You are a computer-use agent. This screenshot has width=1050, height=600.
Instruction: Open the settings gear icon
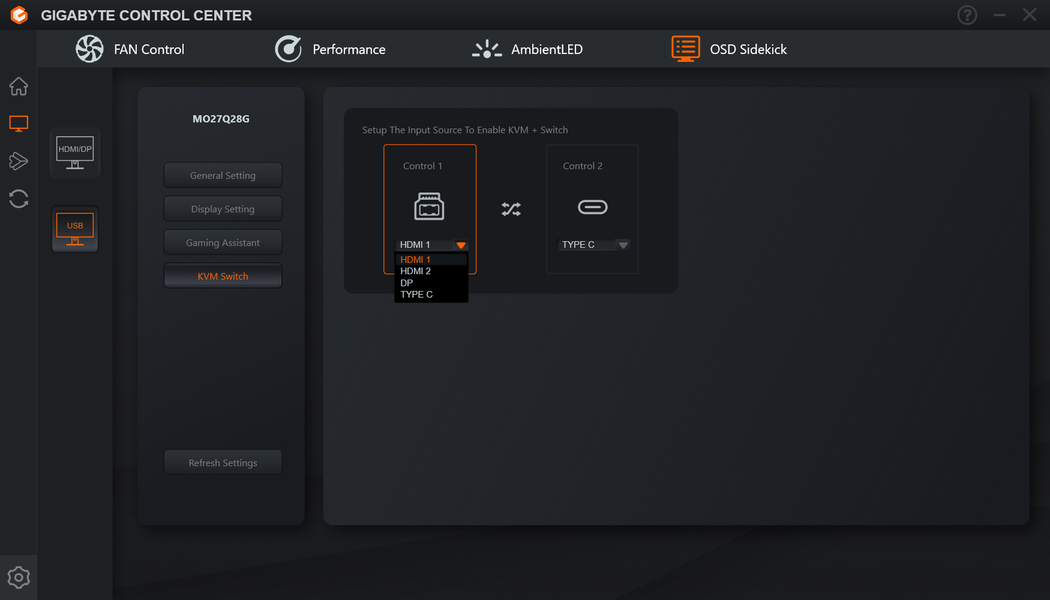19,577
